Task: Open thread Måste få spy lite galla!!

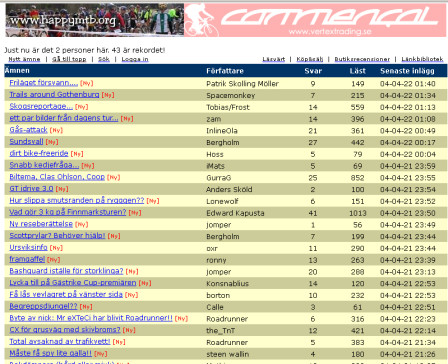Action: pos(50,353)
